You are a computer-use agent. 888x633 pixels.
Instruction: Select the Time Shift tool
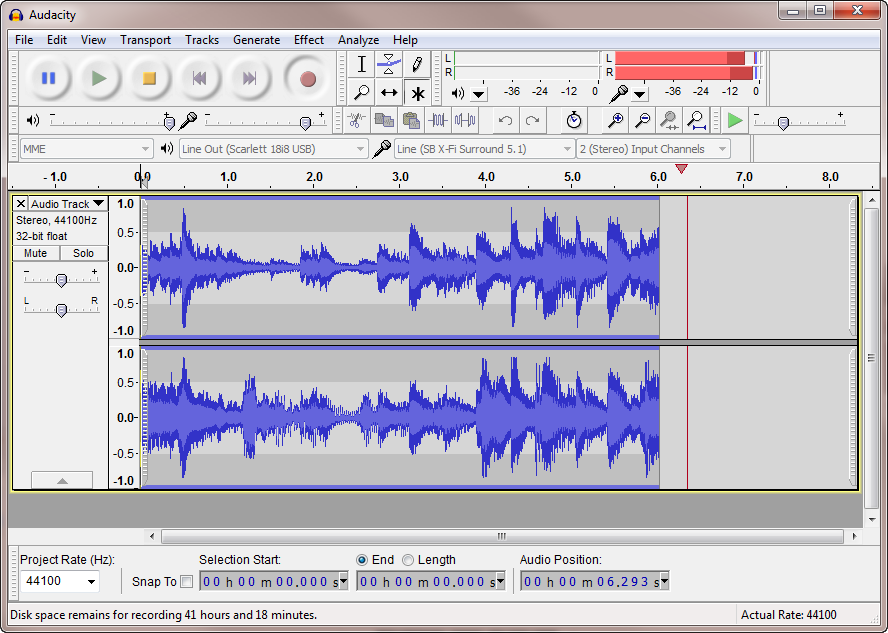pos(389,92)
